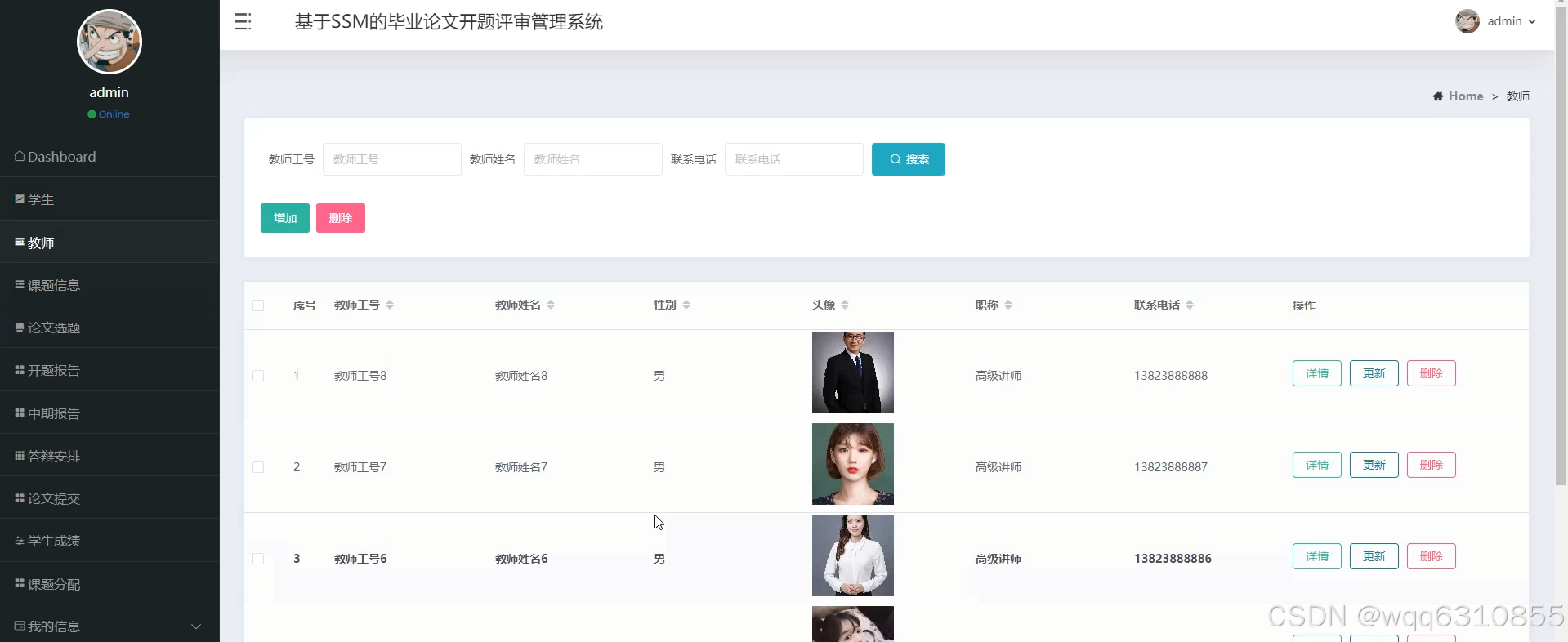Click 更新 for 教师姓名8
The image size is (1568, 642).
pos(1374,373)
